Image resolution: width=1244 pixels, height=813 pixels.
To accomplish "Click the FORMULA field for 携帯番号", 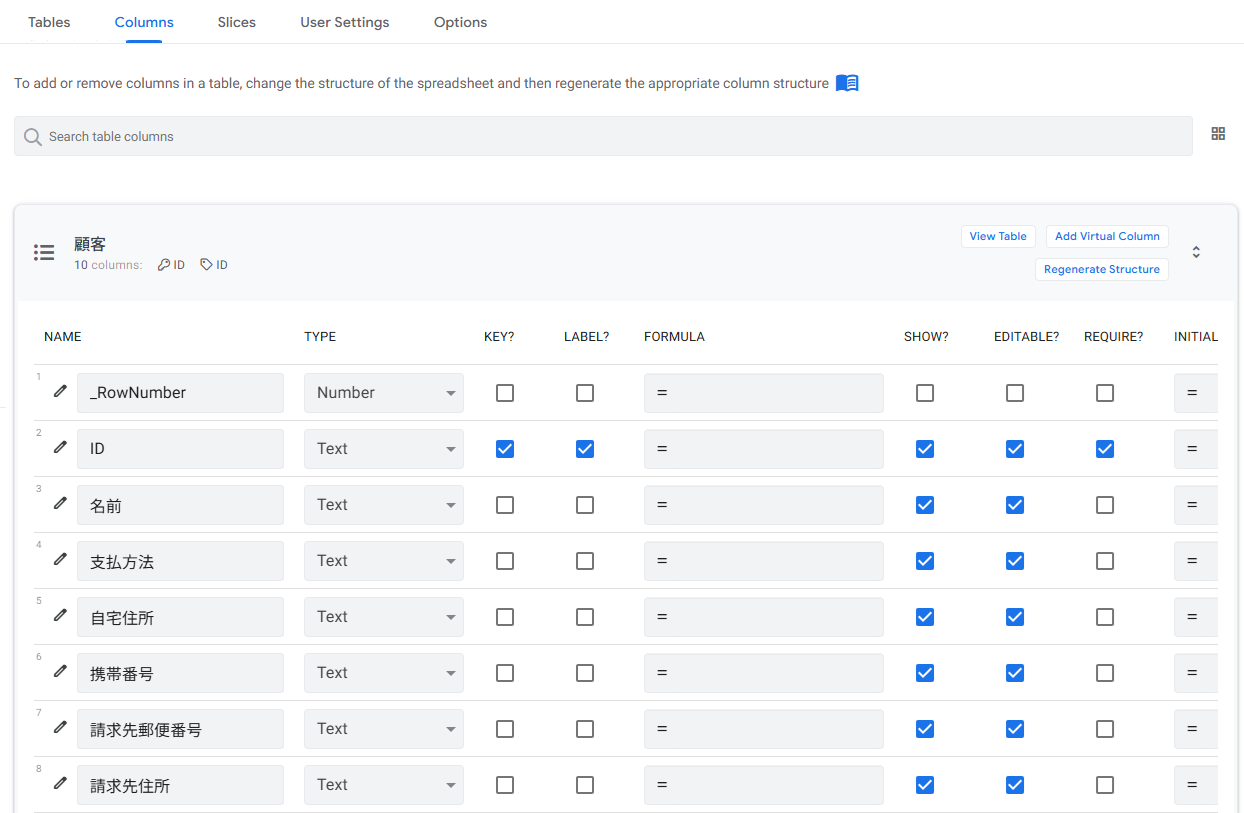I will coord(764,673).
